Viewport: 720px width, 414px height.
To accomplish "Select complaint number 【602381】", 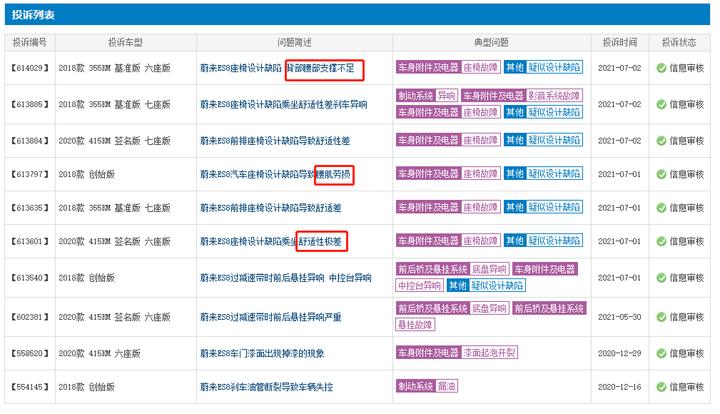I will point(30,317).
